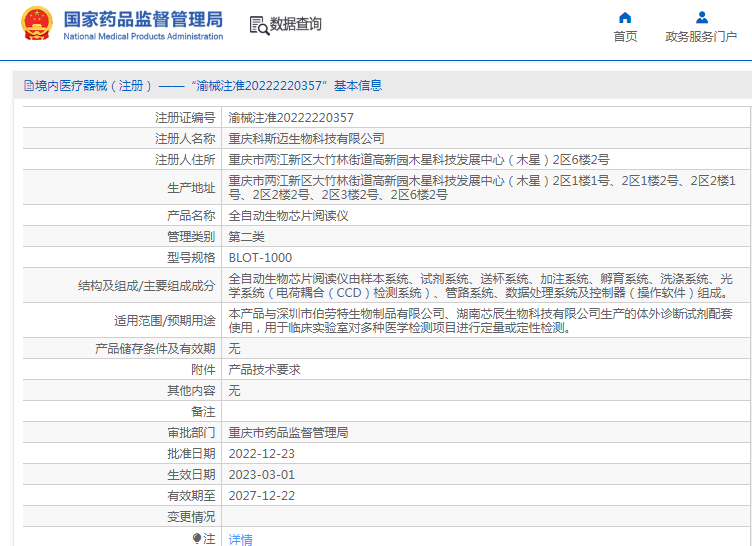Open the 数据查询 label
The image size is (752, 546).
[x=295, y=24]
